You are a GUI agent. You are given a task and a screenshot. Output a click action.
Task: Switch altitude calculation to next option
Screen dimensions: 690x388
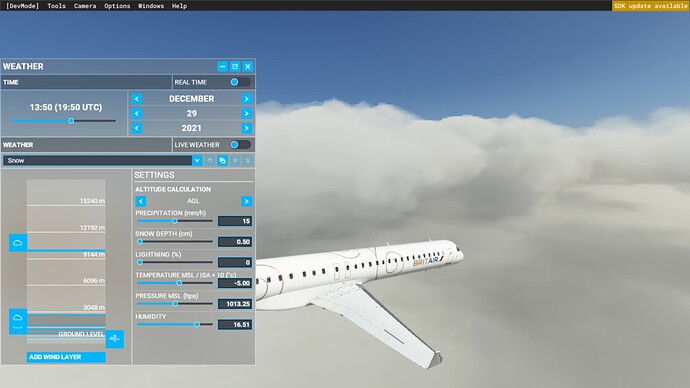pos(246,201)
